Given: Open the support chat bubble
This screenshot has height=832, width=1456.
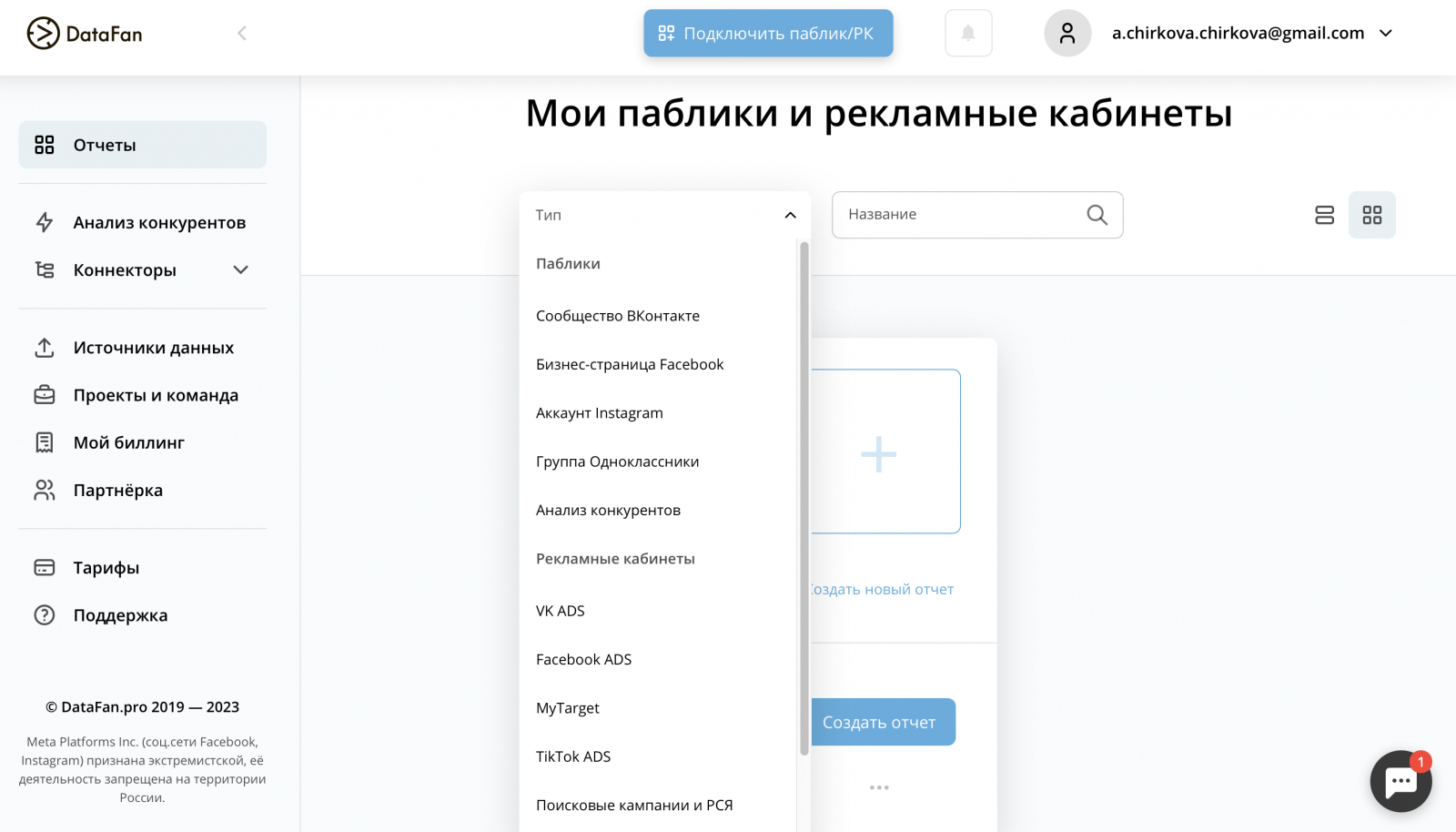Looking at the screenshot, I should tap(1401, 781).
